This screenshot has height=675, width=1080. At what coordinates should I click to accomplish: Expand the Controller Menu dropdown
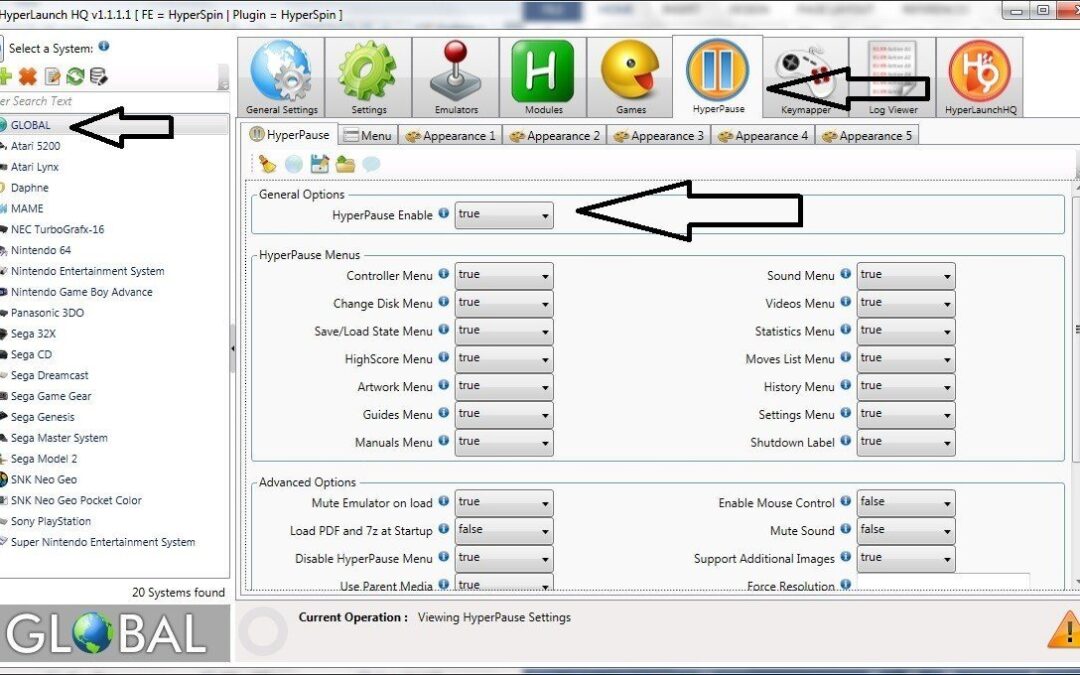[x=504, y=276]
